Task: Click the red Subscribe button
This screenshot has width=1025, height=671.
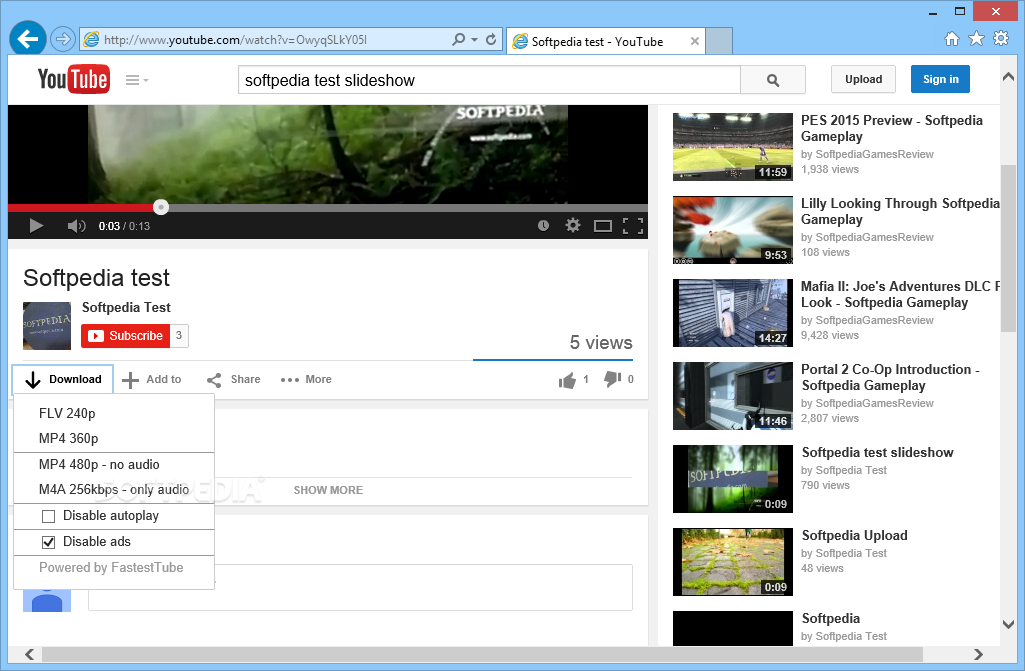Action: [126, 336]
